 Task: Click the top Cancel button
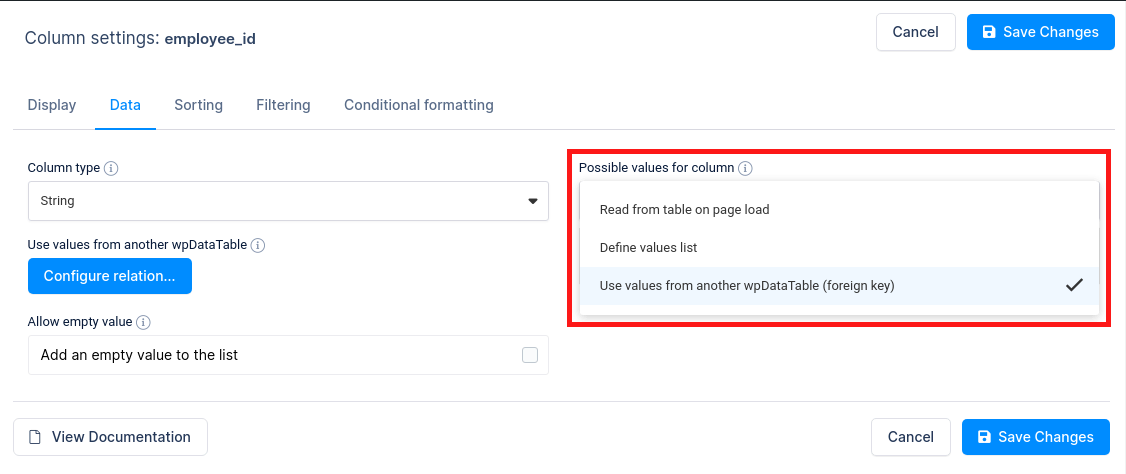click(915, 32)
